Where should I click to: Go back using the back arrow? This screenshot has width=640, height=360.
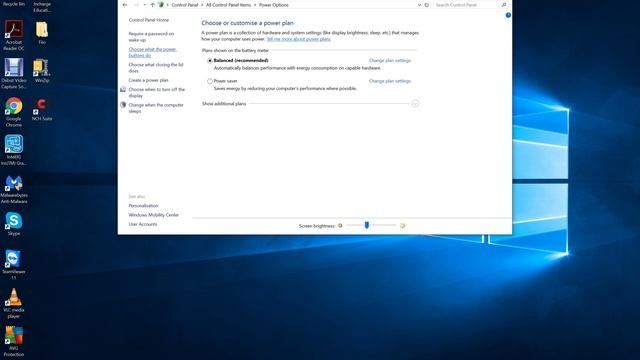point(125,5)
